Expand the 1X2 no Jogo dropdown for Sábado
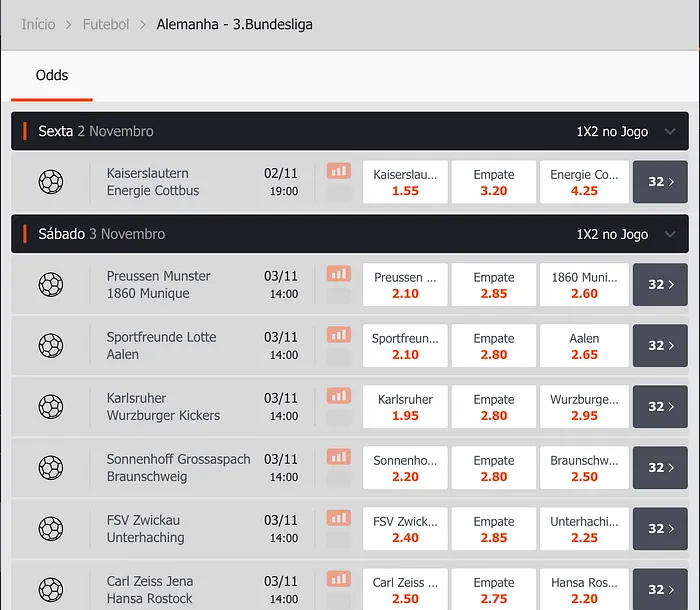This screenshot has height=610, width=700. click(x=670, y=234)
